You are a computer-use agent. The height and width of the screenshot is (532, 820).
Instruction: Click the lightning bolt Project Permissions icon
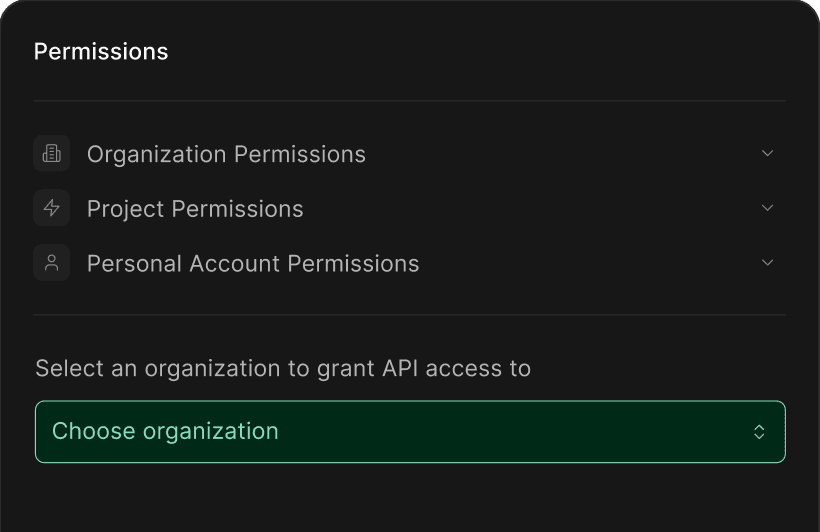tap(51, 208)
